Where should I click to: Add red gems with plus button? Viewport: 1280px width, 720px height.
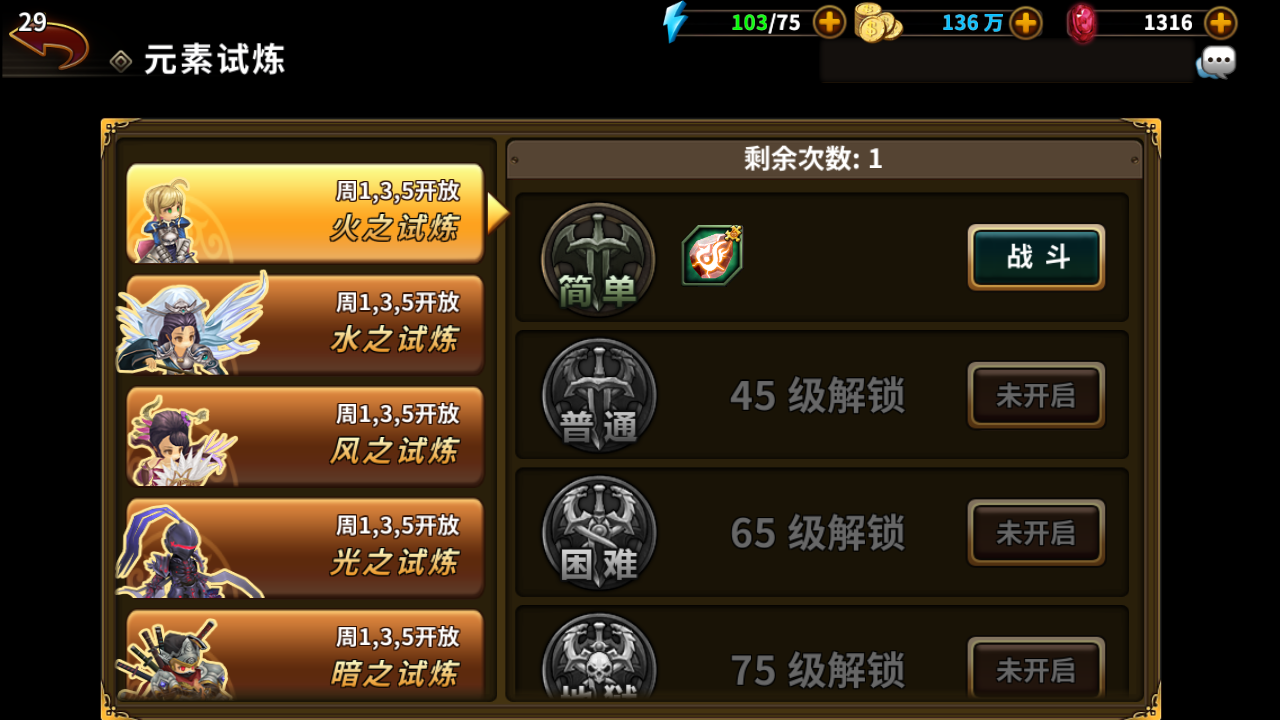(1220, 22)
